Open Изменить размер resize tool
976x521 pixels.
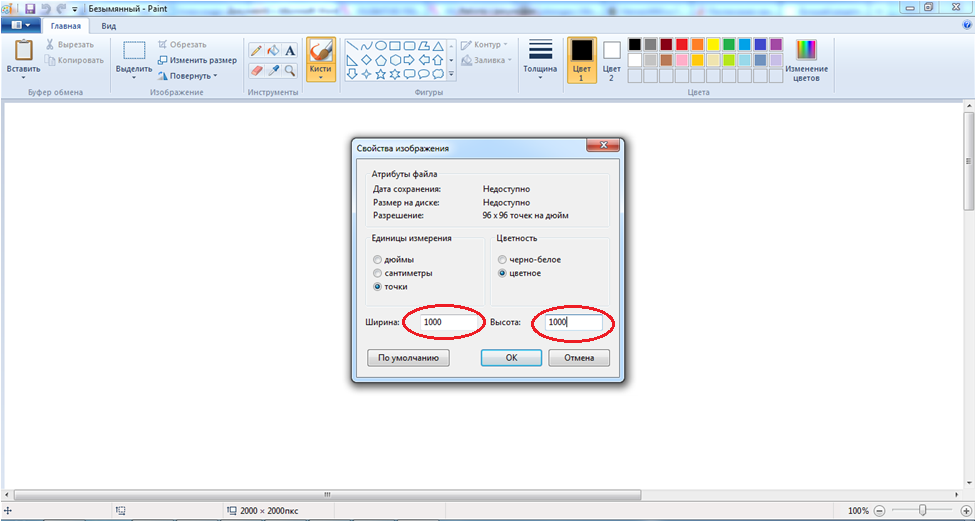click(x=197, y=60)
